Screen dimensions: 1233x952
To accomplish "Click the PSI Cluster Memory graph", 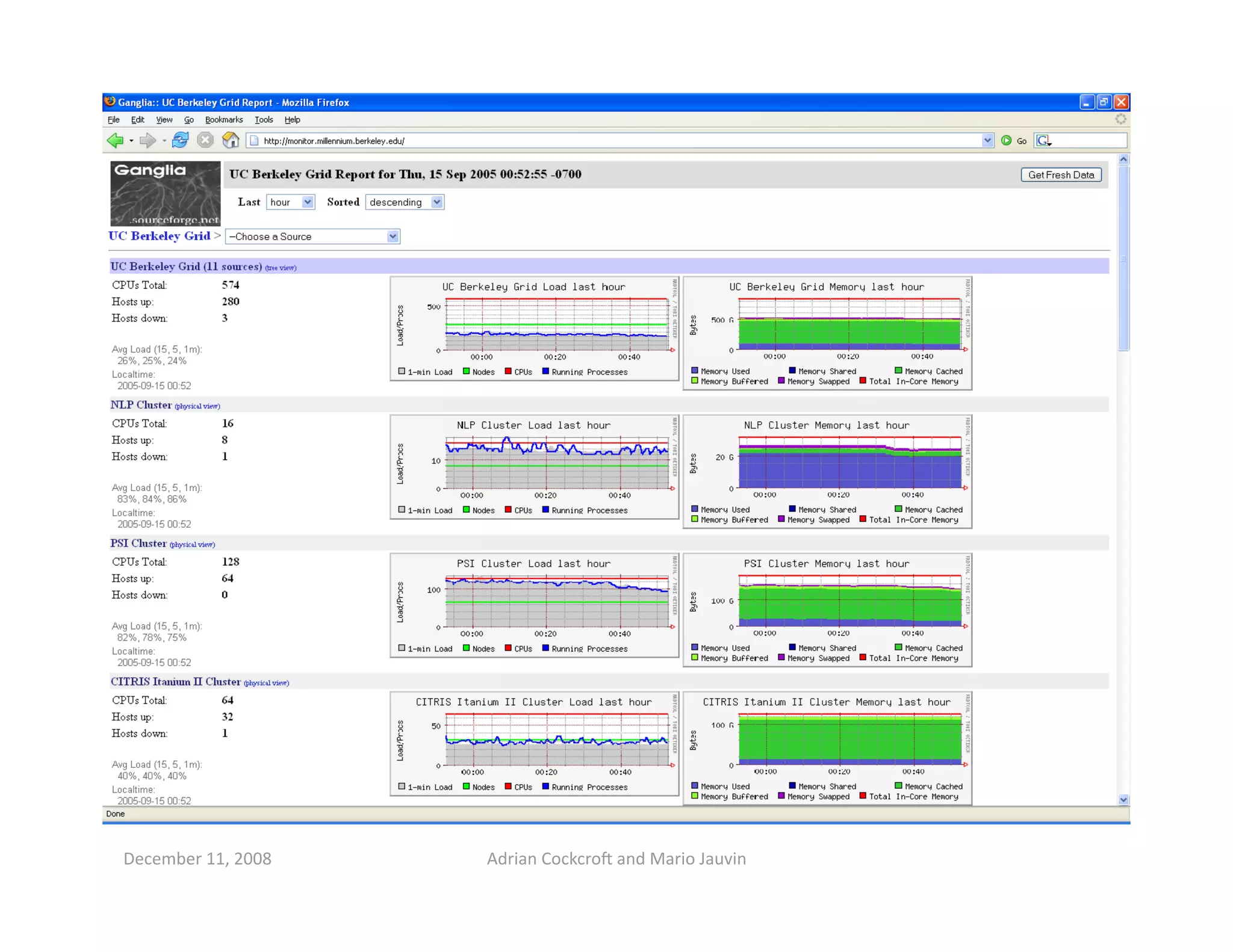I will (827, 610).
